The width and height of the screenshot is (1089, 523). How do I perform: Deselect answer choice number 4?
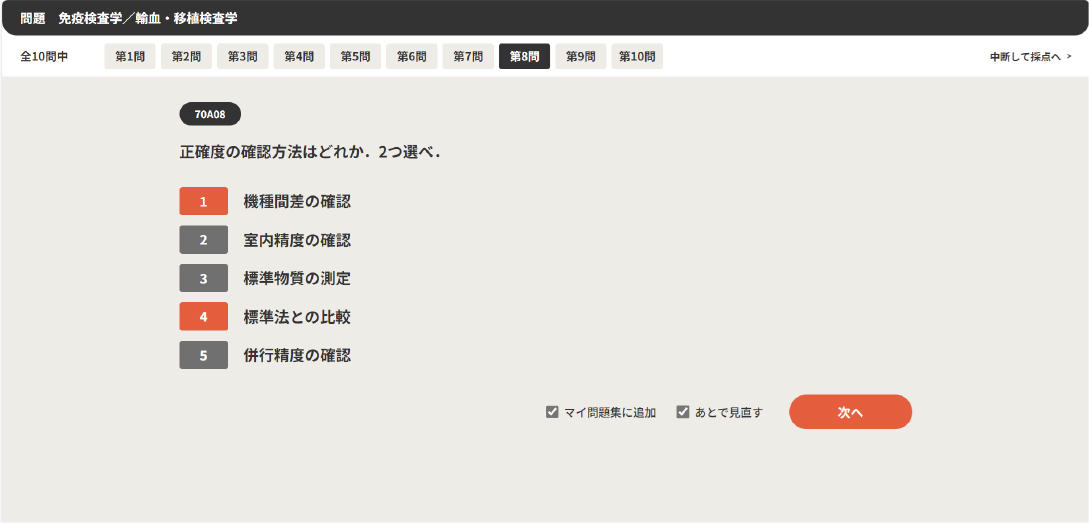point(204,317)
